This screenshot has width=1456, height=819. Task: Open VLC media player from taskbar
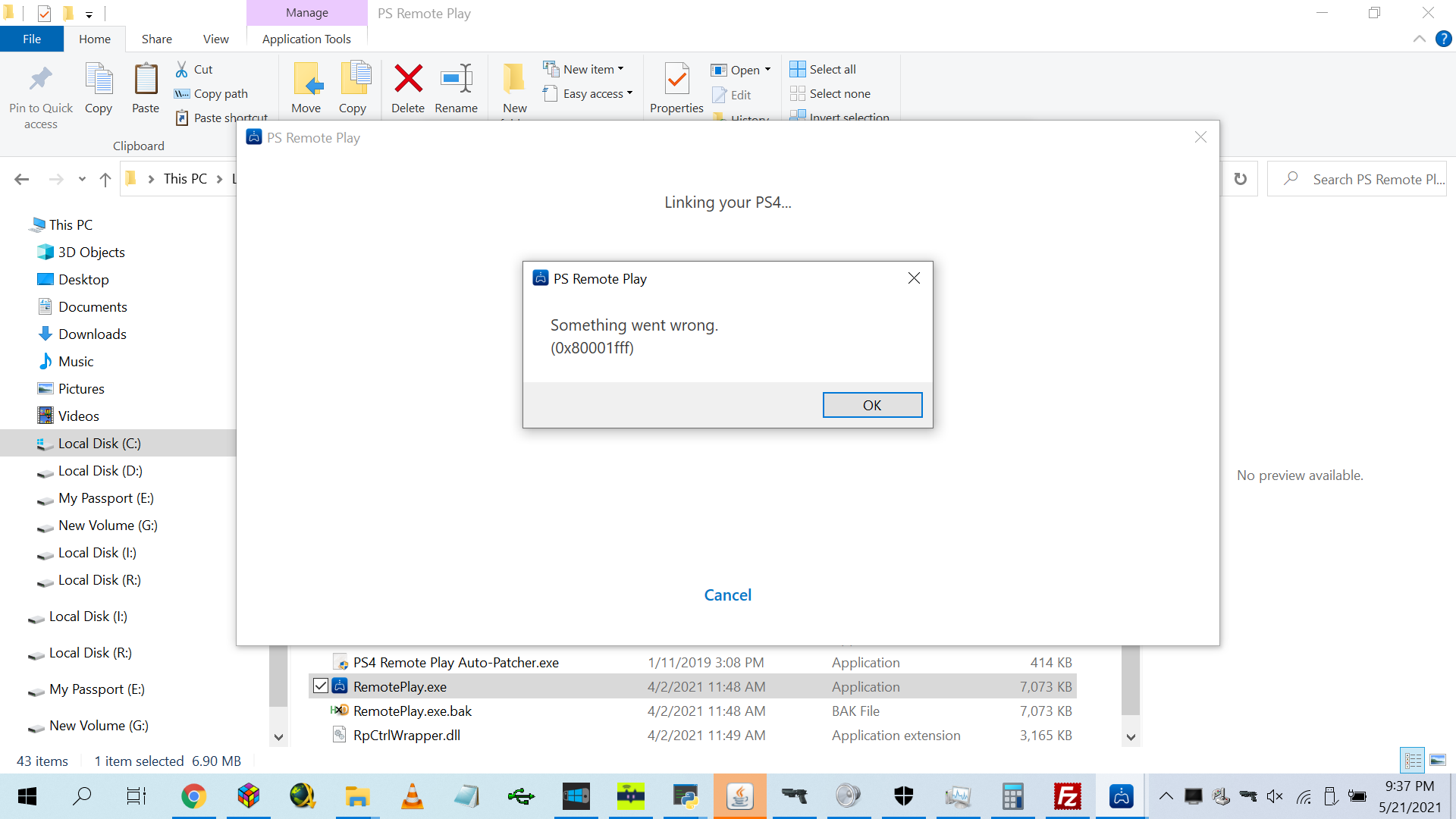click(x=412, y=796)
